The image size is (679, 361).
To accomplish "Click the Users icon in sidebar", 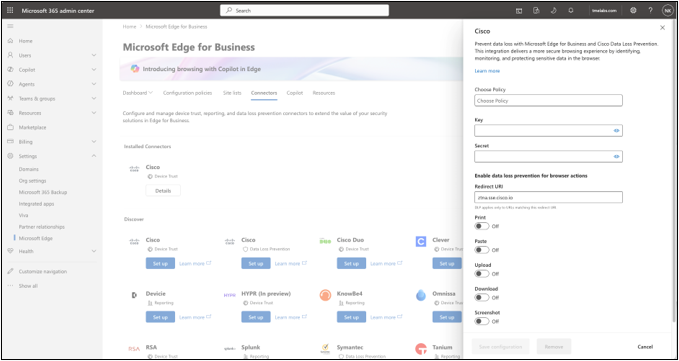I will (x=10, y=55).
